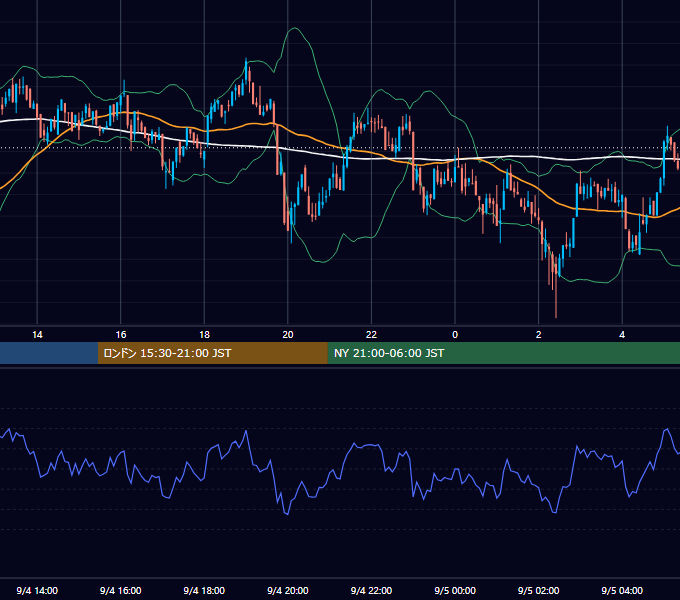Click the 9/4 18:00 time label
Image resolution: width=680 pixels, height=600 pixels.
pyautogui.click(x=204, y=591)
